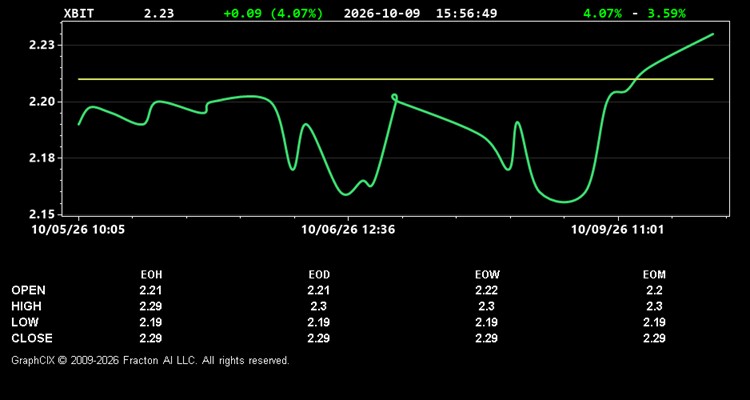Click the EOM open value 2.2

[654, 290]
